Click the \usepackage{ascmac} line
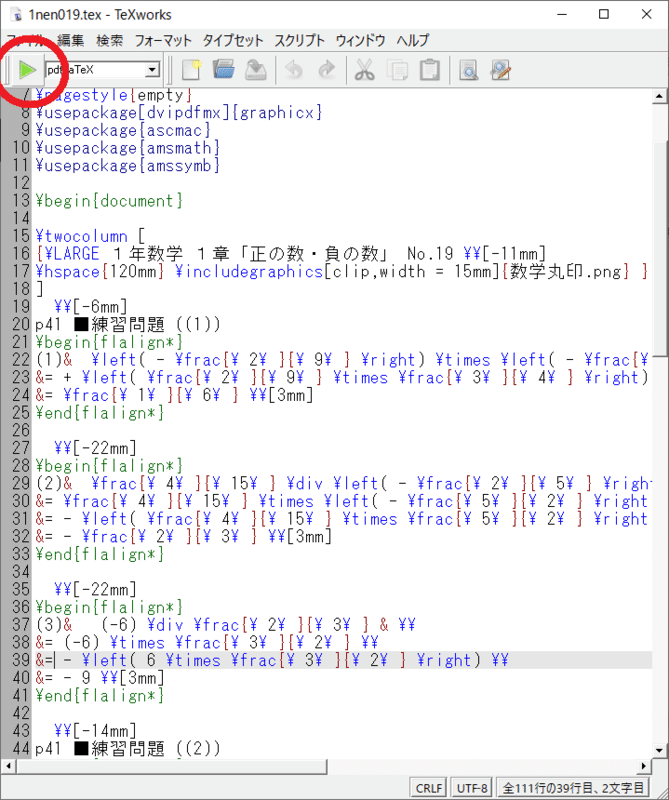The width and height of the screenshot is (669, 800). pyautogui.click(x=123, y=130)
